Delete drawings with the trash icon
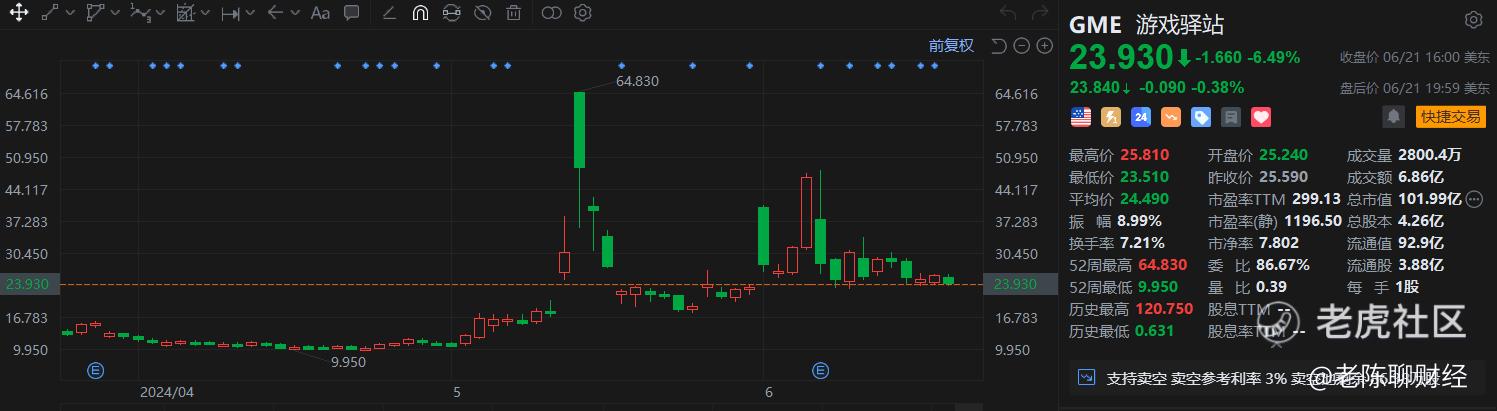This screenshot has width=1497, height=411. [513, 13]
